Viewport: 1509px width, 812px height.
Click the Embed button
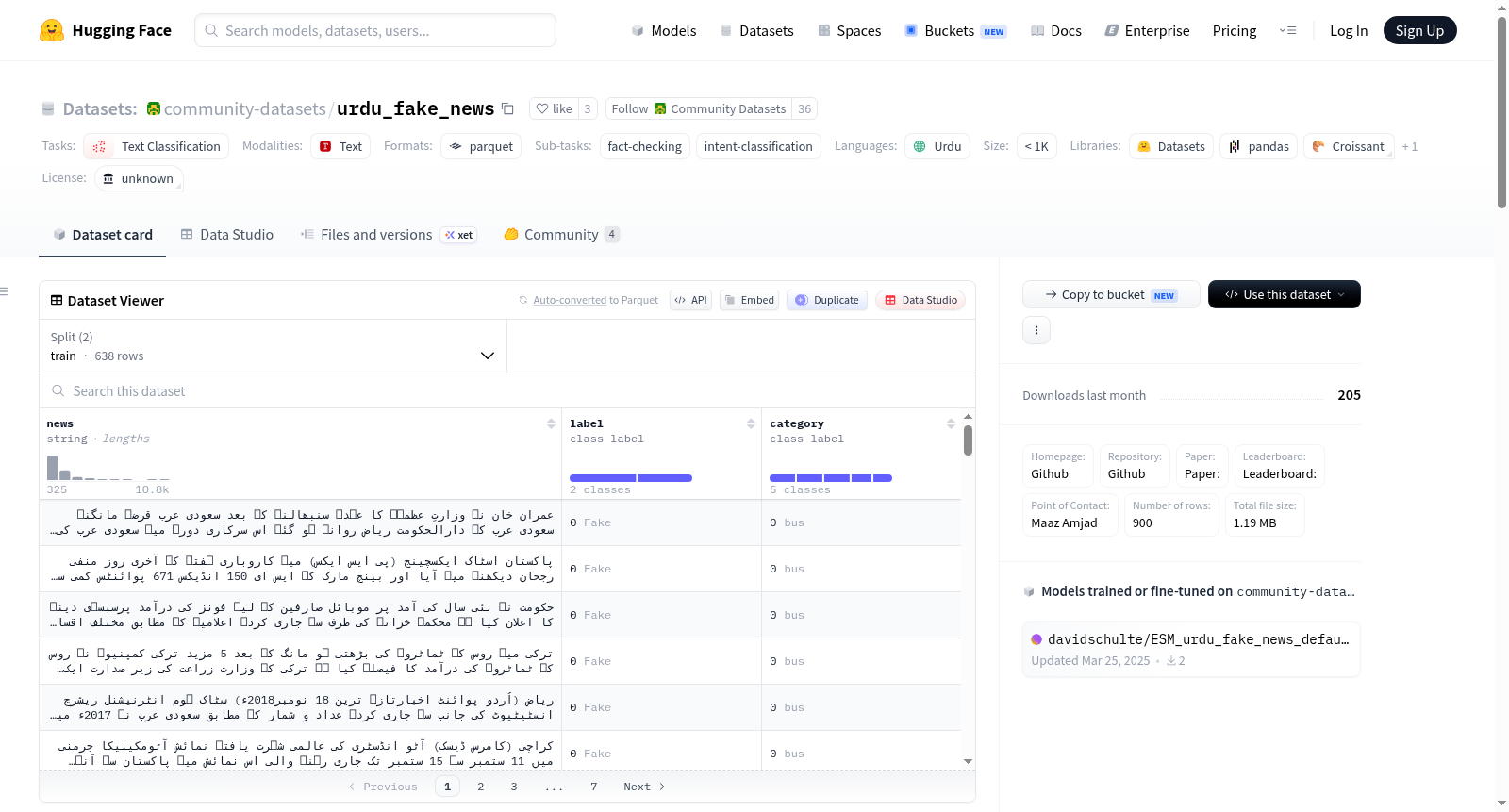tap(749, 300)
